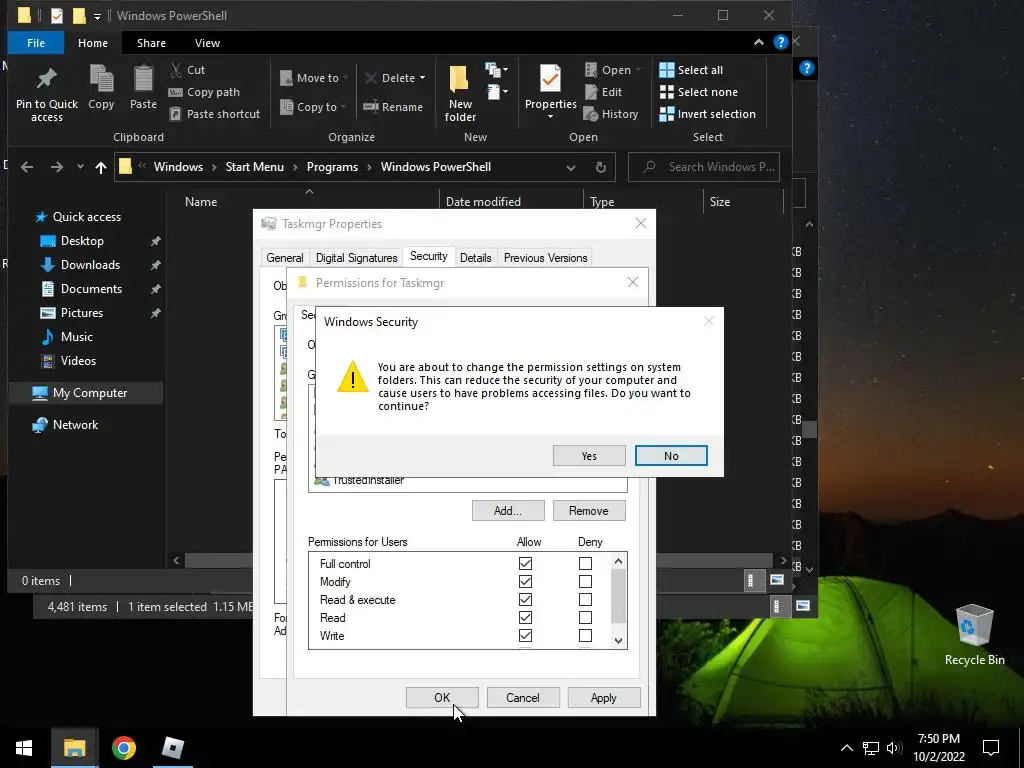This screenshot has width=1024, height=768.
Task: Go up one folder level
Action: coord(101,167)
